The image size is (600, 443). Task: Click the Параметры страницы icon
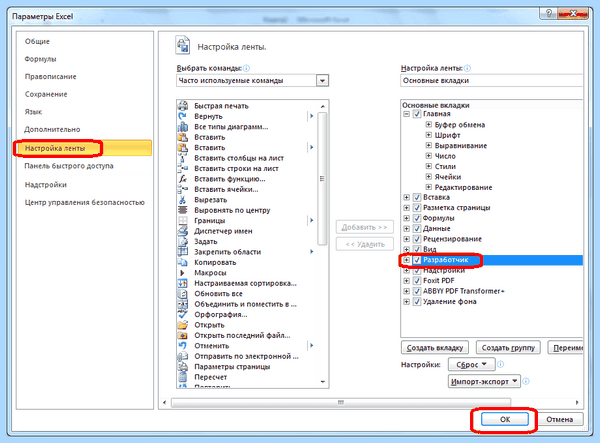[183, 366]
